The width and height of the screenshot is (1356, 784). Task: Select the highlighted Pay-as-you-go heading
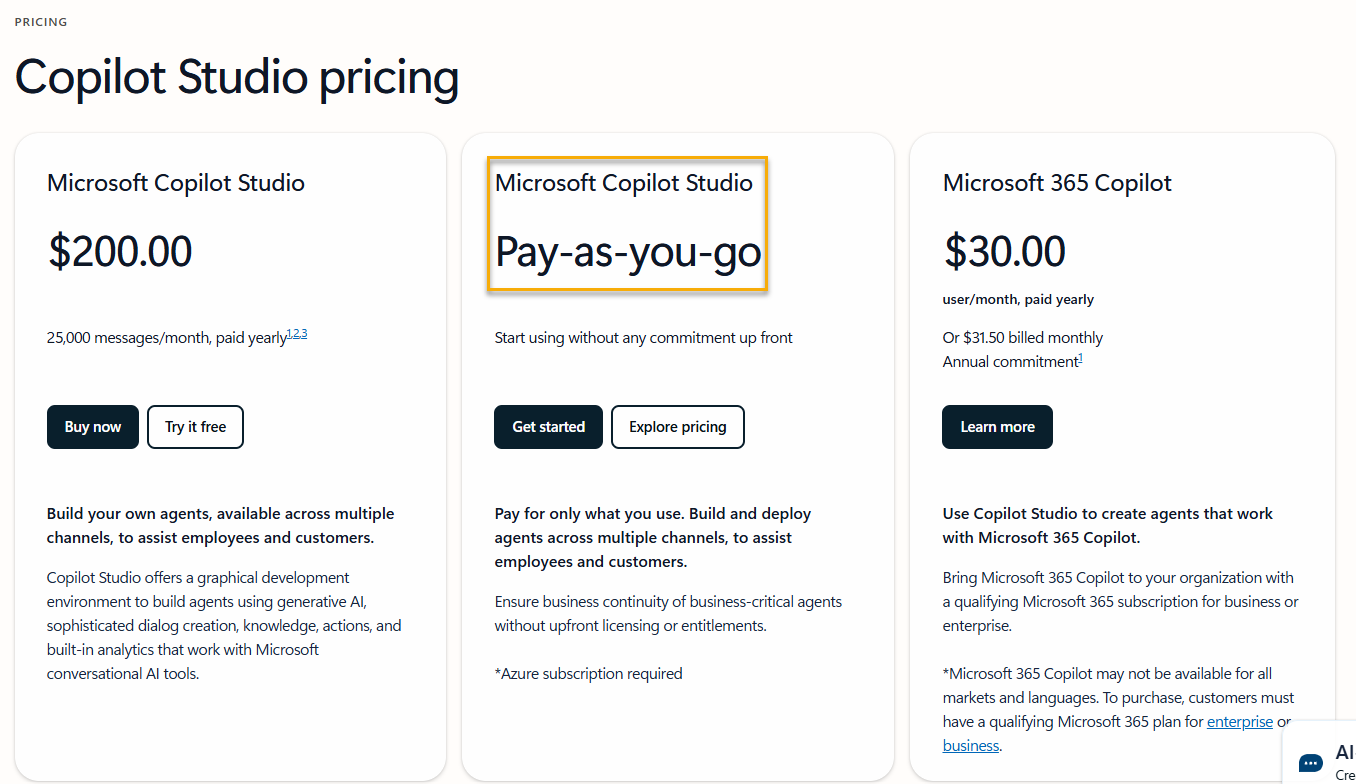[x=628, y=252]
